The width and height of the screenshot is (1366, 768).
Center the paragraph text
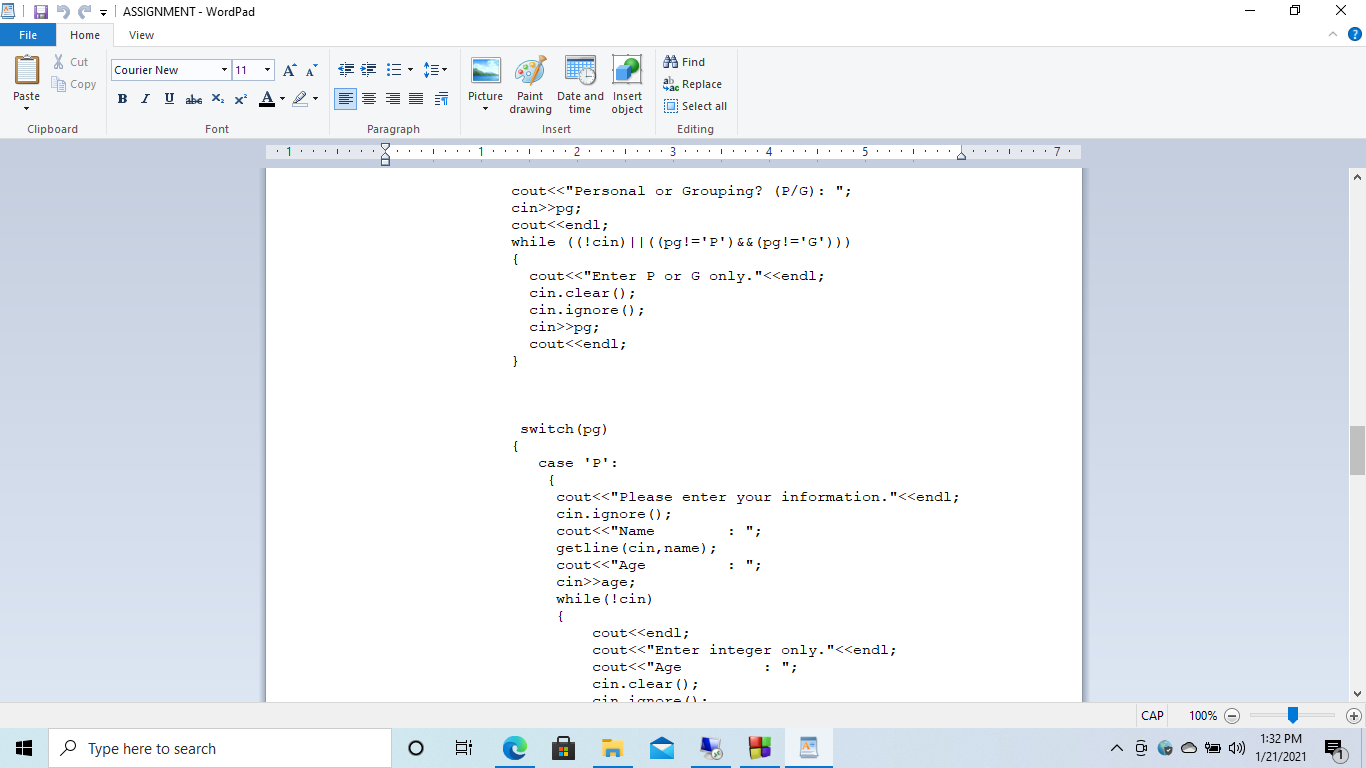point(369,99)
